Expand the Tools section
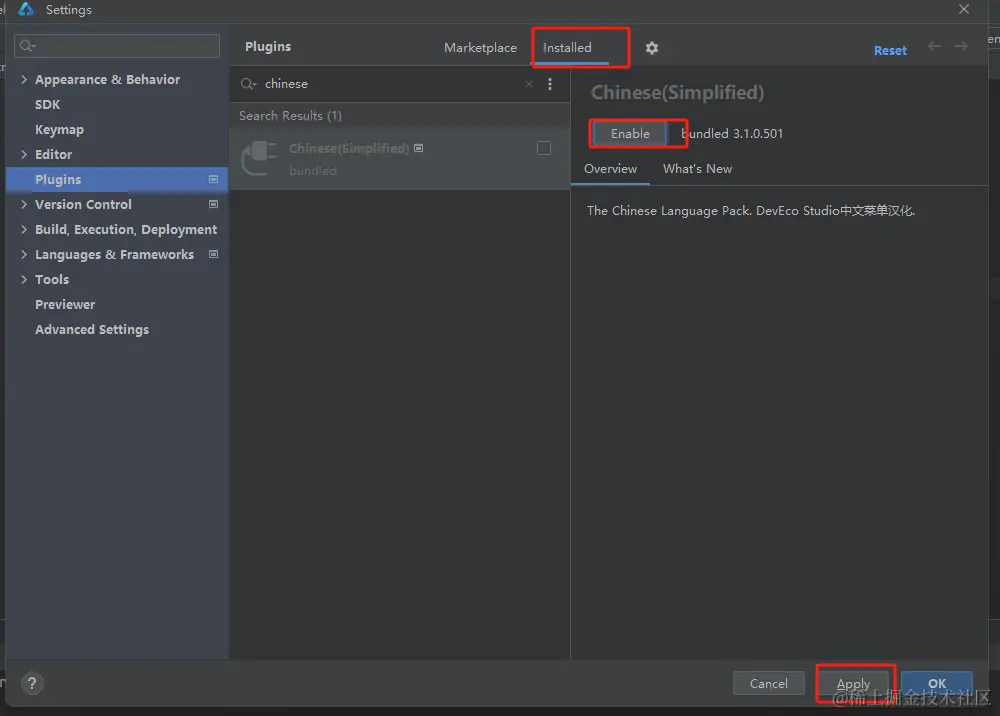Screen dimensions: 1000x716 click(x=24, y=279)
